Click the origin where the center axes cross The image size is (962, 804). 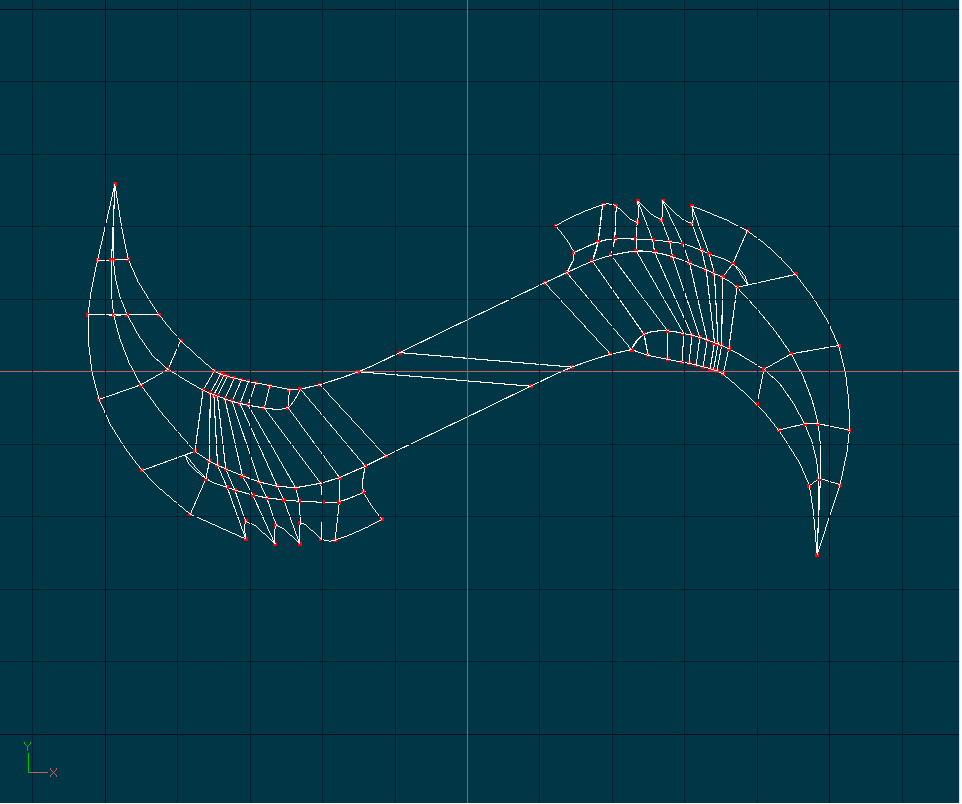tap(468, 371)
